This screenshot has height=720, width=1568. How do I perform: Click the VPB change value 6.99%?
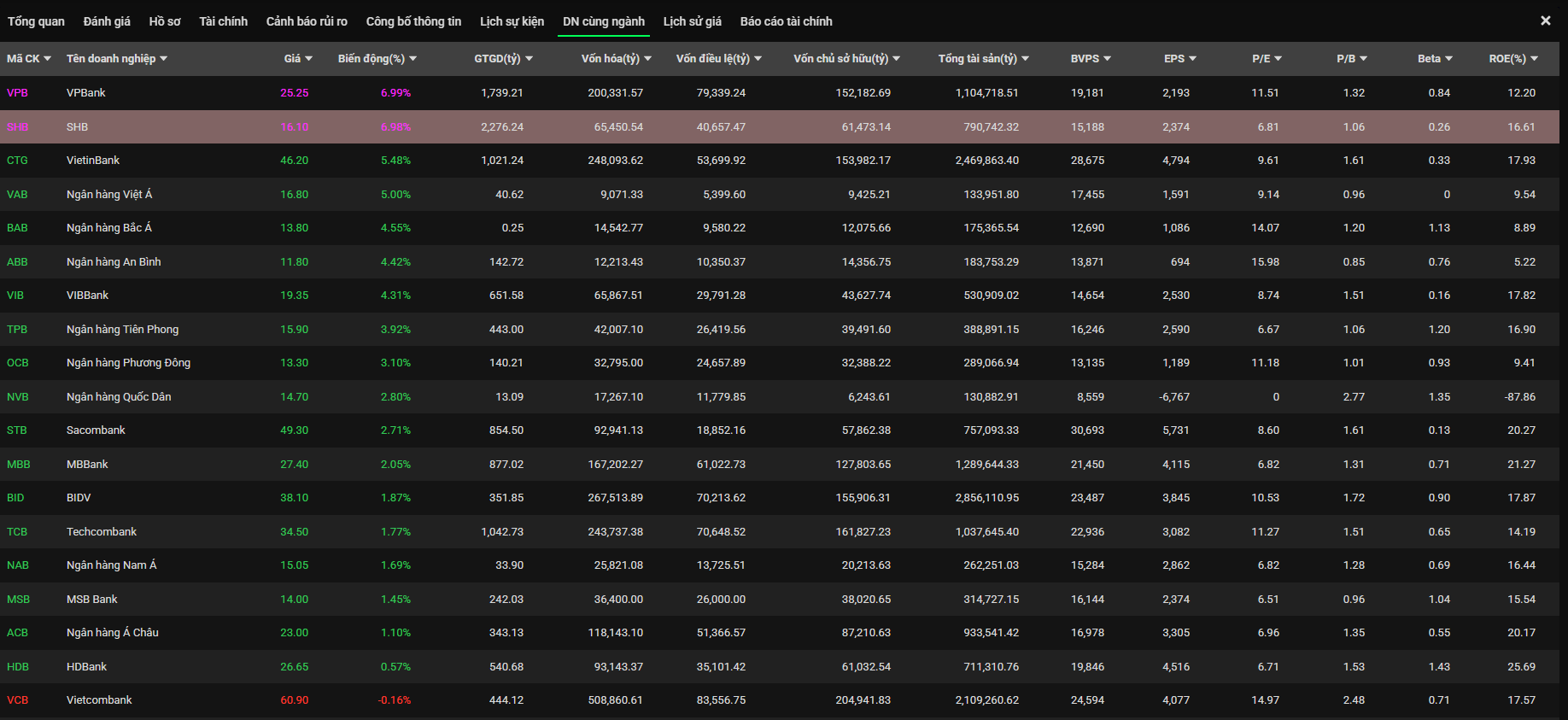pos(396,93)
